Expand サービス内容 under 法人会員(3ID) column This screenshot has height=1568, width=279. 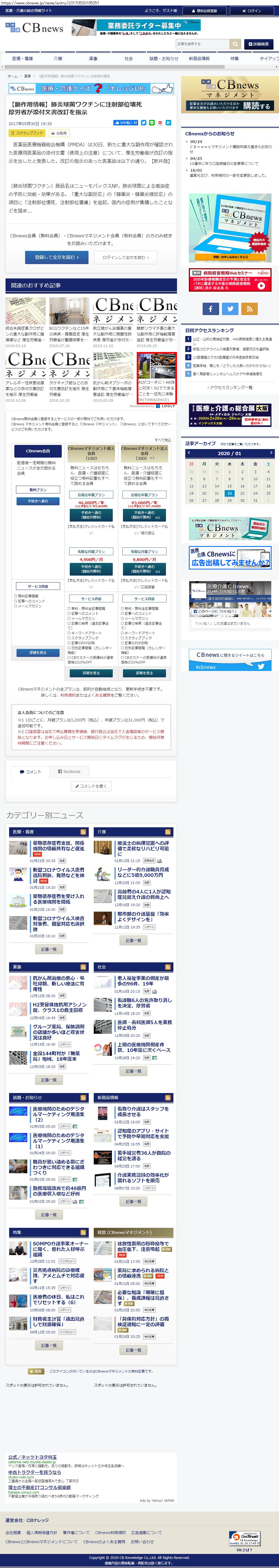pyautogui.click(x=144, y=598)
